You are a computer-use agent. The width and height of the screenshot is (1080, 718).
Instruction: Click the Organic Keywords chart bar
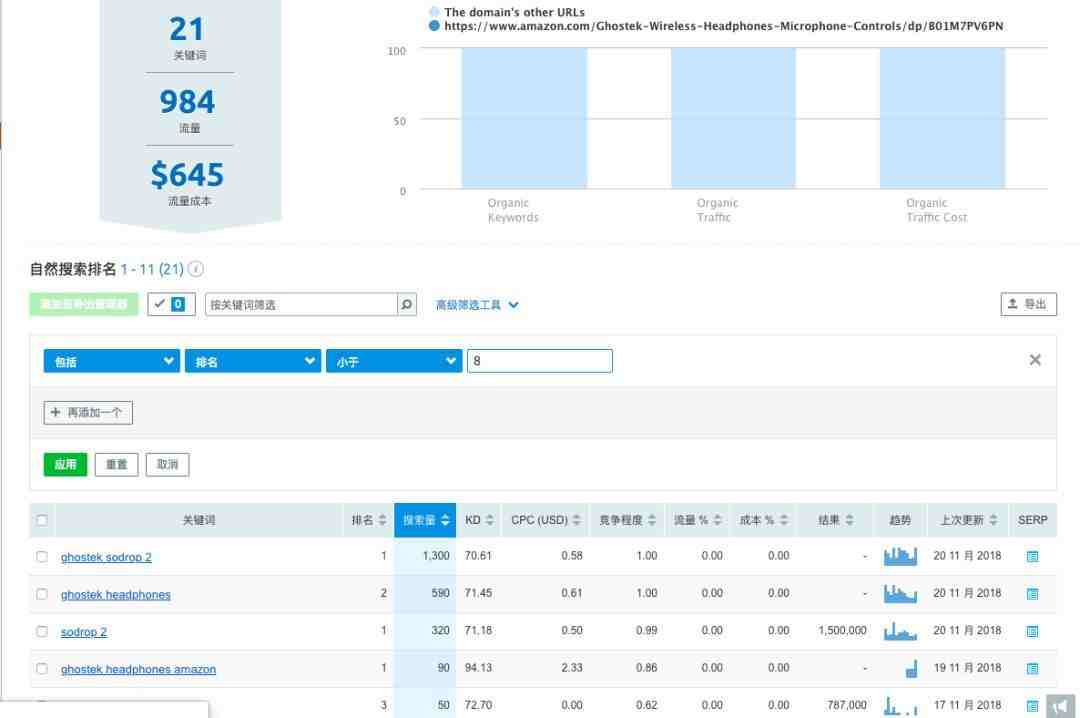coord(524,118)
